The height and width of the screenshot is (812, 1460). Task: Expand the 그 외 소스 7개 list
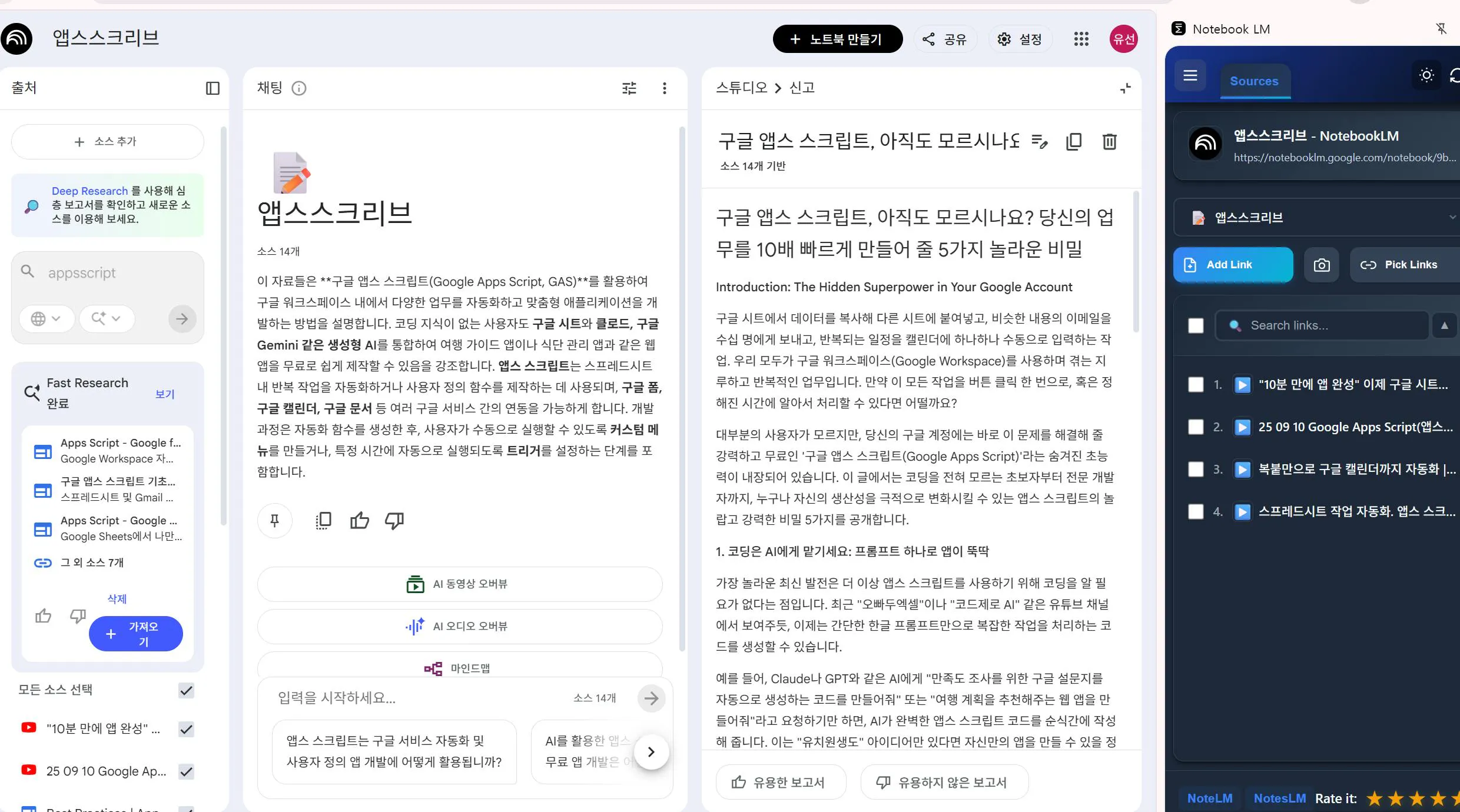coord(91,563)
